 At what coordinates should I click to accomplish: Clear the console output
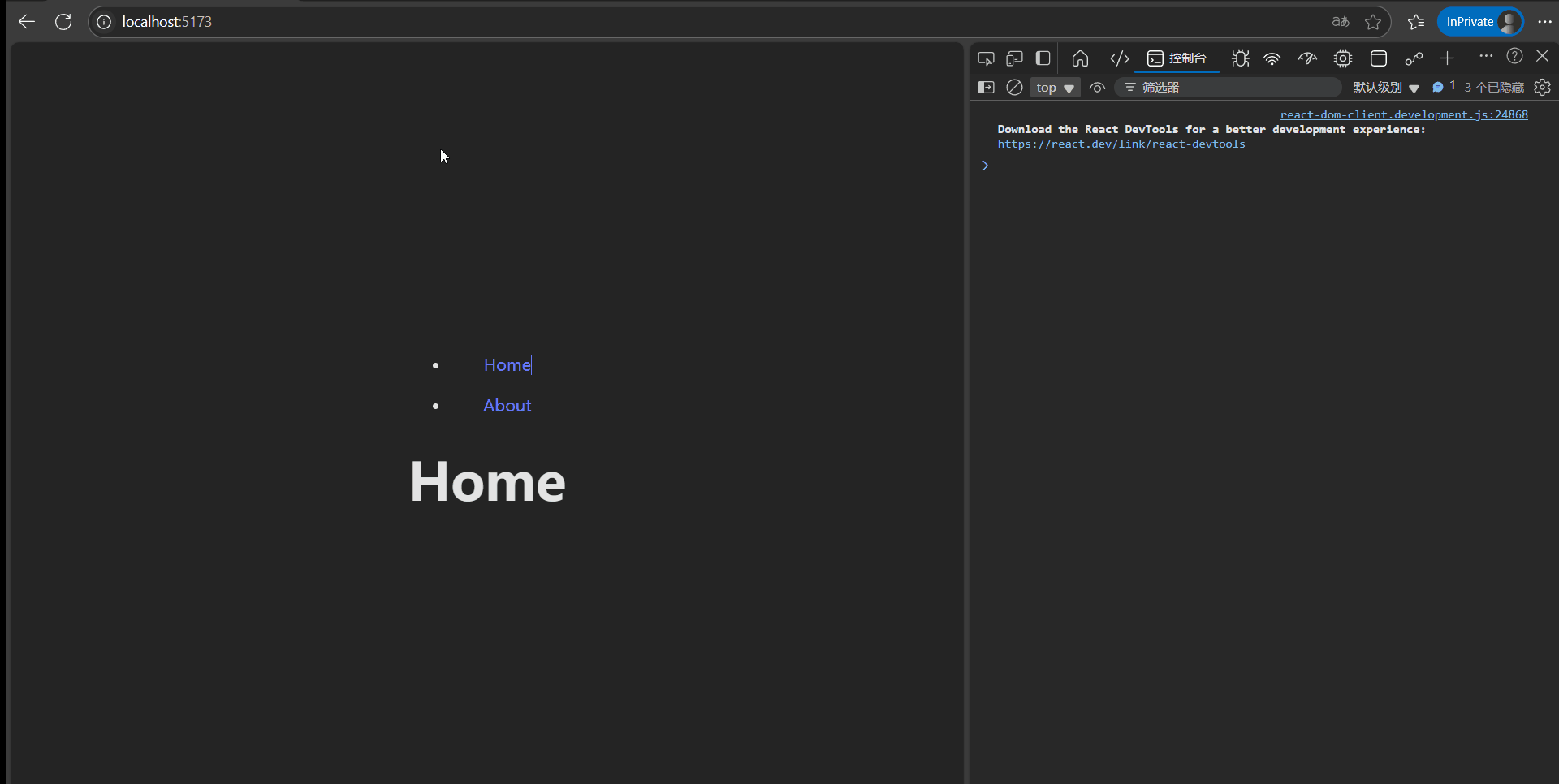(x=1014, y=88)
